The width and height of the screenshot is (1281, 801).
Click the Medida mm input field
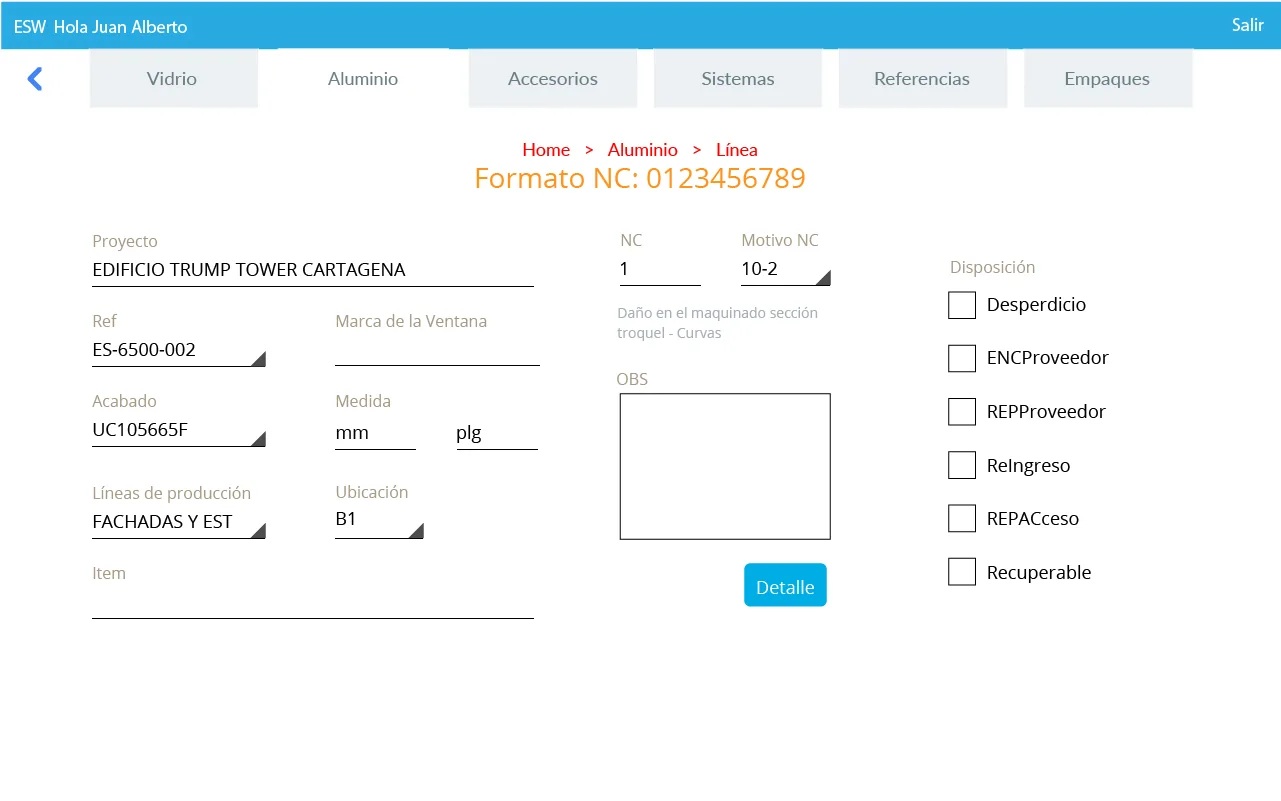tap(375, 434)
